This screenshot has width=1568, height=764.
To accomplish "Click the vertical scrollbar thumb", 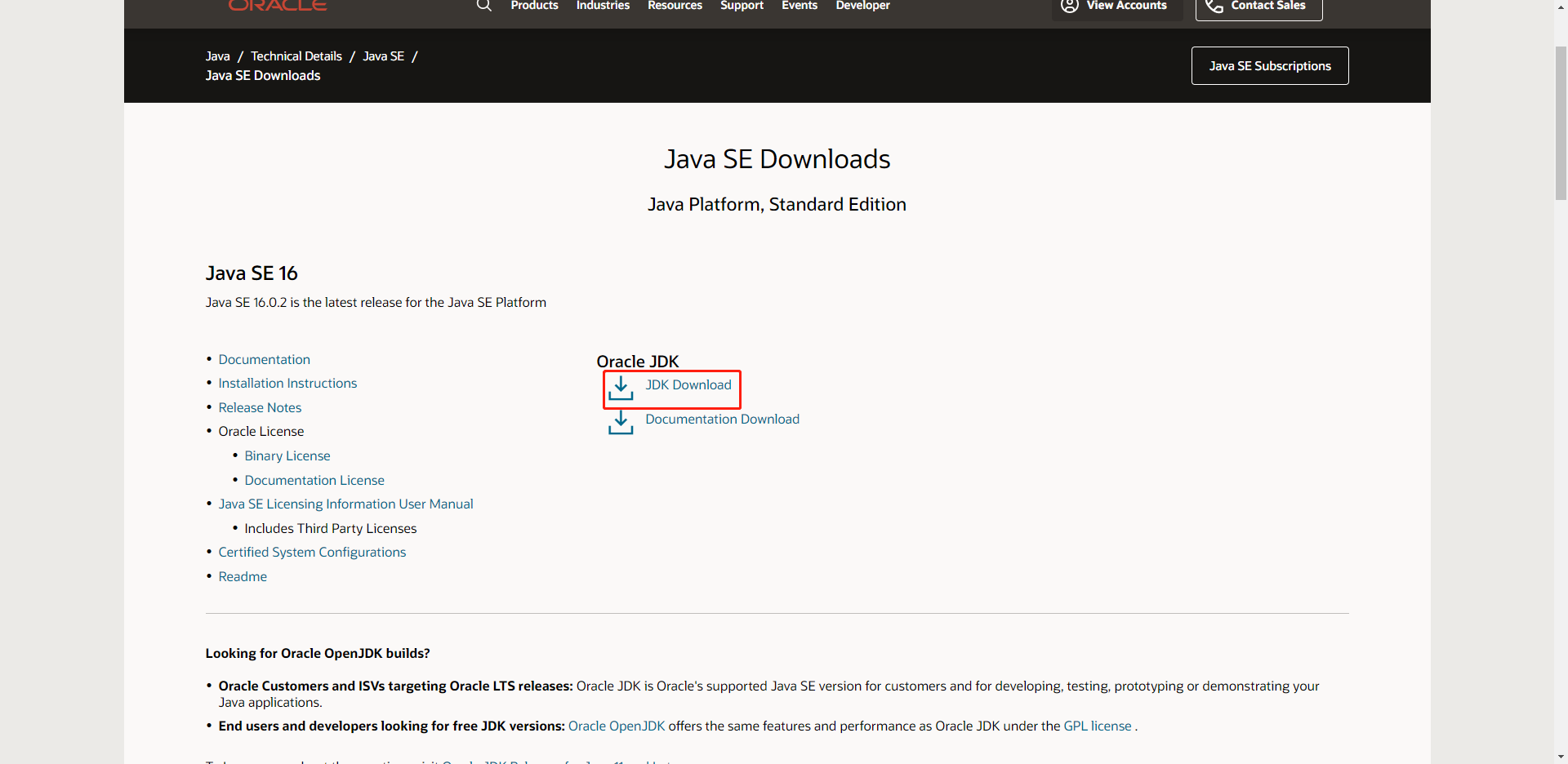I will pos(1561,122).
